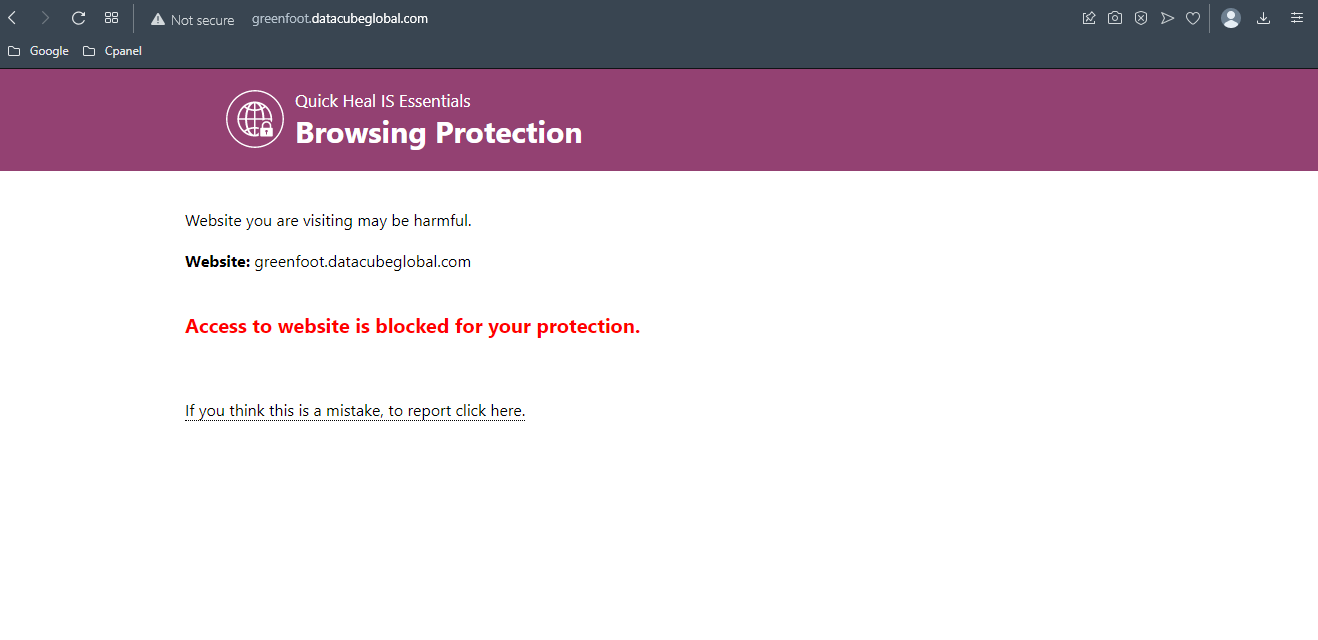Show downloads from the toolbar
Screen dimensions: 1318x640
click(x=1264, y=18)
